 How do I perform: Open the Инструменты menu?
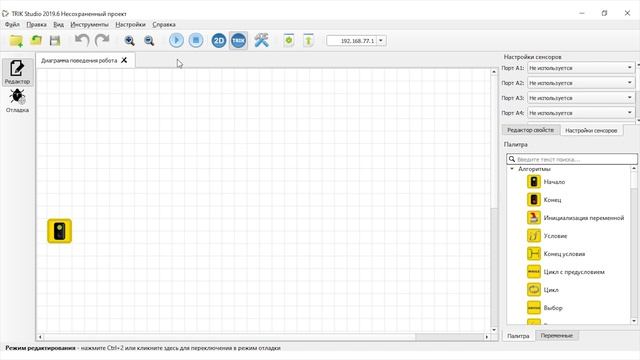pos(89,24)
